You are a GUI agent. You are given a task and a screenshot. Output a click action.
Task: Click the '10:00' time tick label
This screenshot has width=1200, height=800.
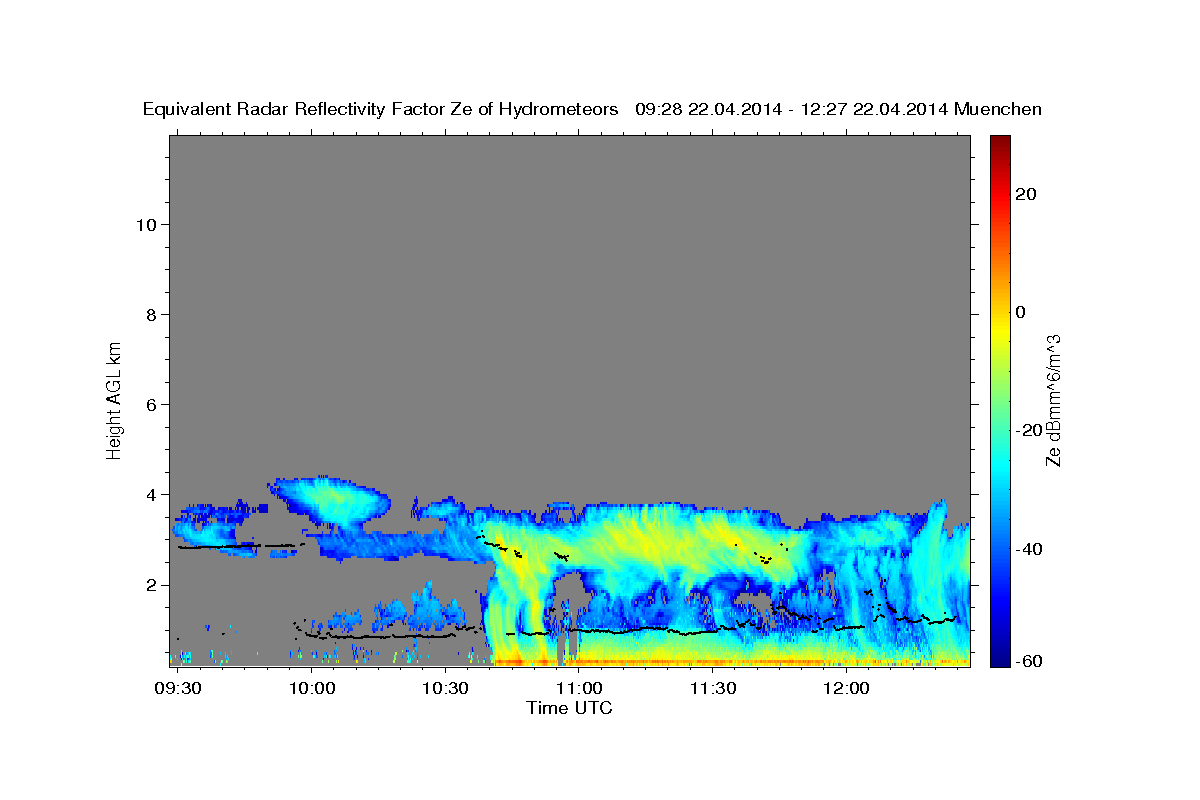[x=311, y=689]
